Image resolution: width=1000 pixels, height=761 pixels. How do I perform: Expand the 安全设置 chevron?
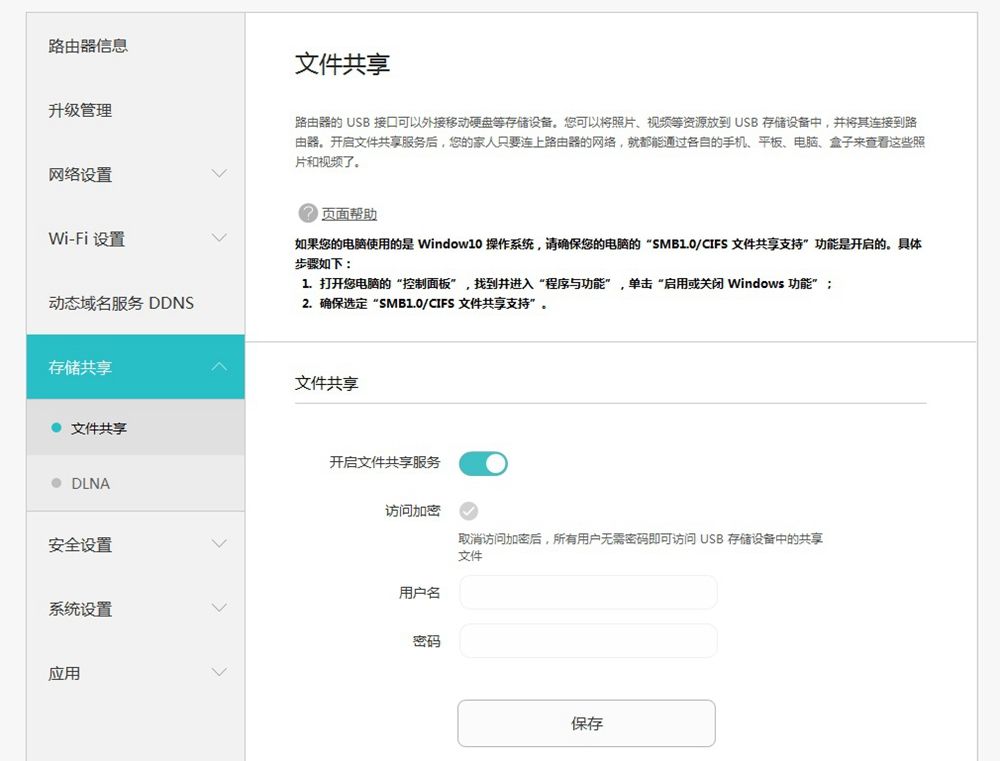click(x=219, y=543)
